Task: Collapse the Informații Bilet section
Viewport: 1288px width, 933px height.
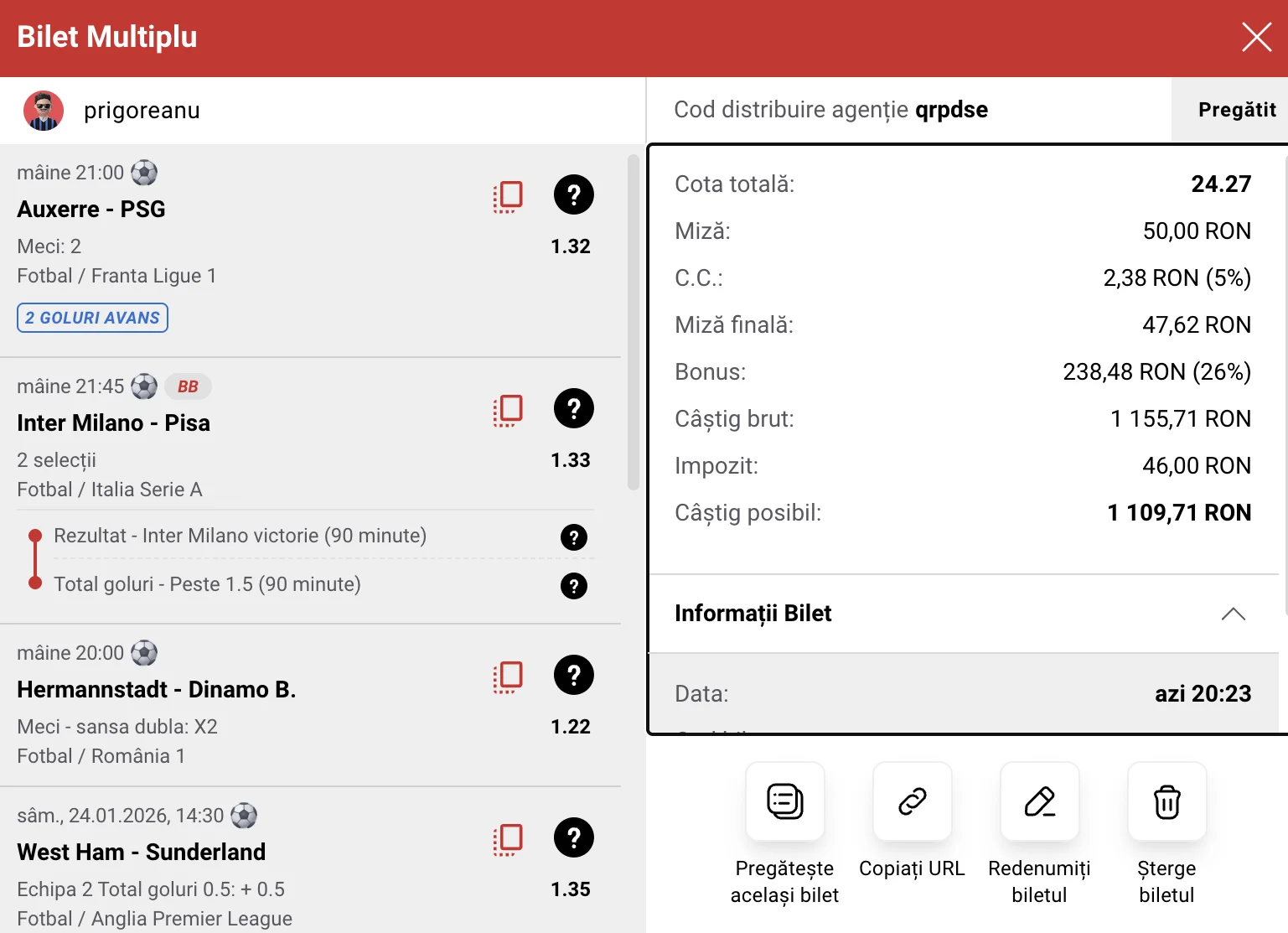Action: point(1233,614)
